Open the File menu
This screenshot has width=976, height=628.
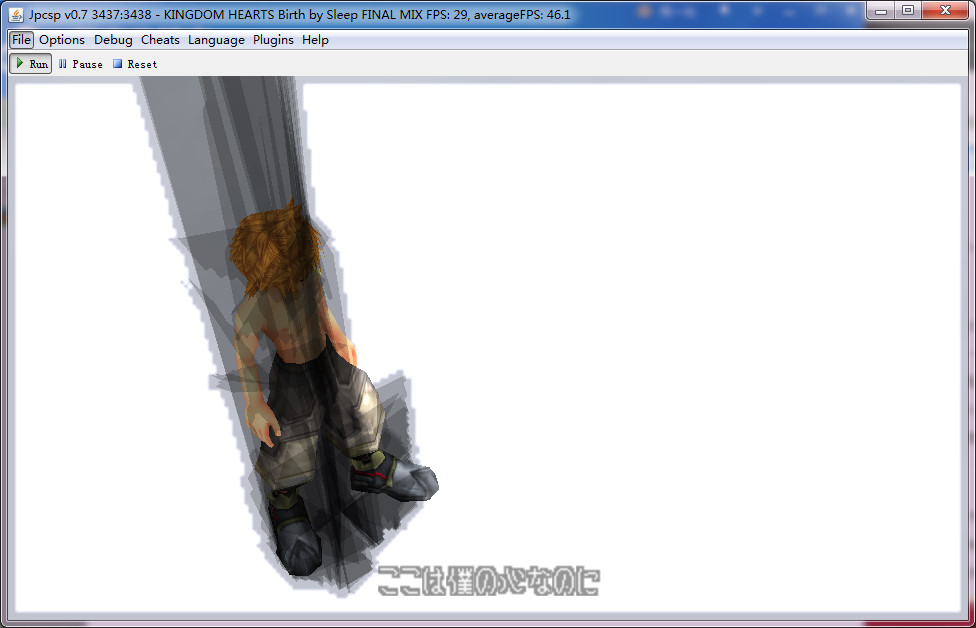click(22, 40)
